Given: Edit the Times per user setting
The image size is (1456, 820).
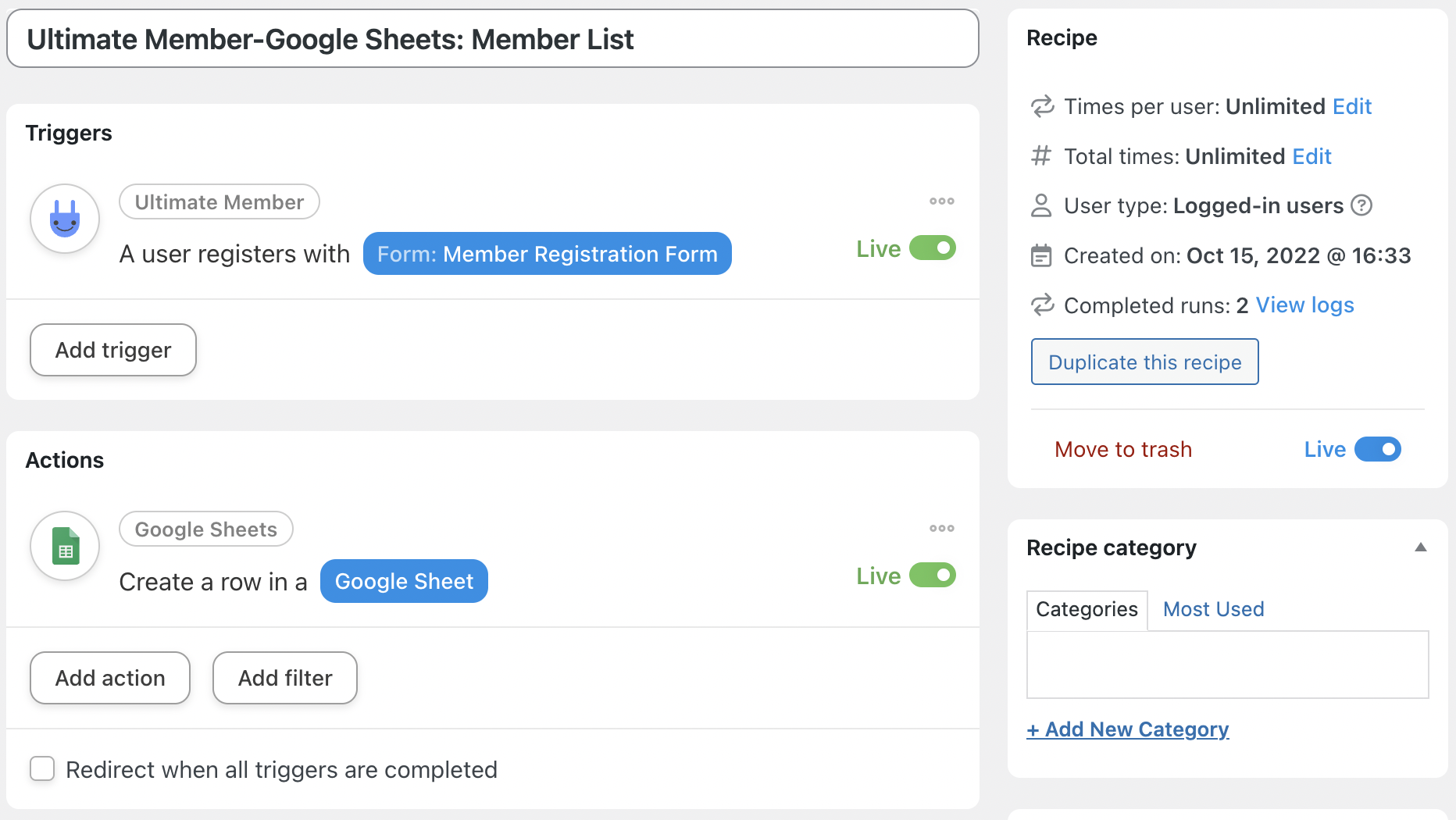Looking at the screenshot, I should coord(1351,106).
